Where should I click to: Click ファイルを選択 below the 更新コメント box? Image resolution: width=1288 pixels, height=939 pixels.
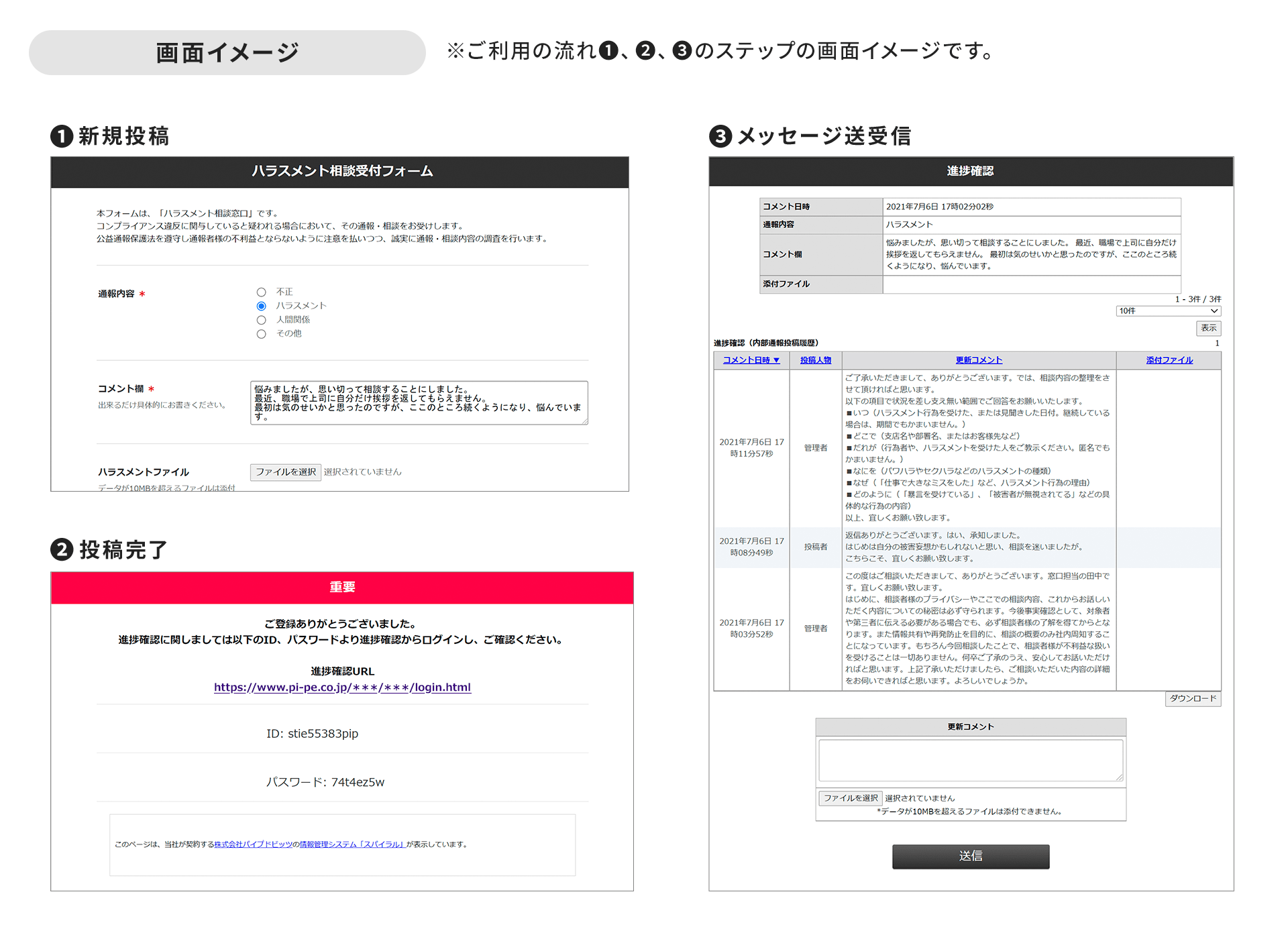(851, 798)
